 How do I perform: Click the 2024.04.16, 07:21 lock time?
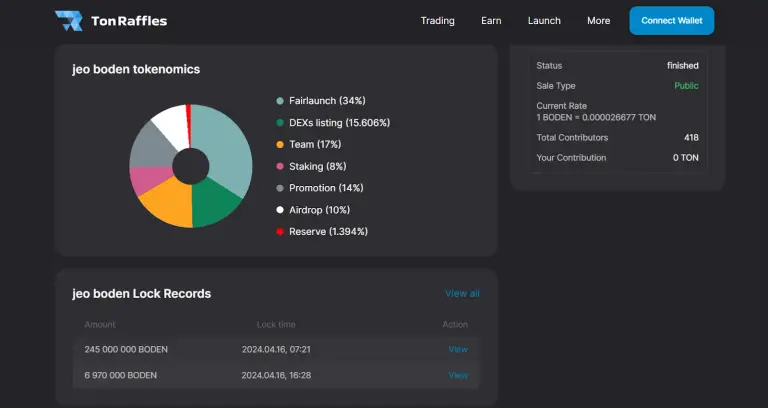pos(276,349)
